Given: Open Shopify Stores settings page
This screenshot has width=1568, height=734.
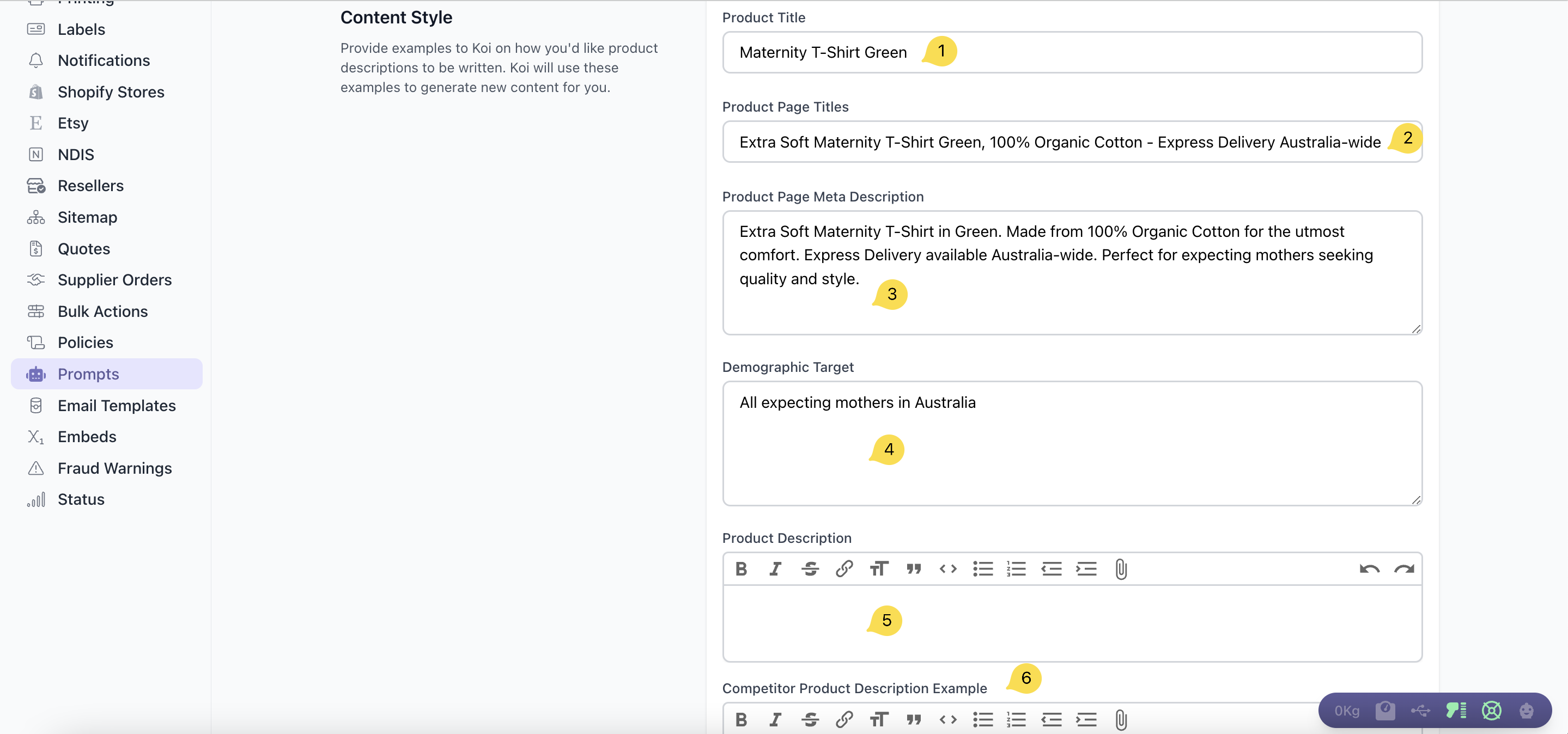Looking at the screenshot, I should (111, 92).
